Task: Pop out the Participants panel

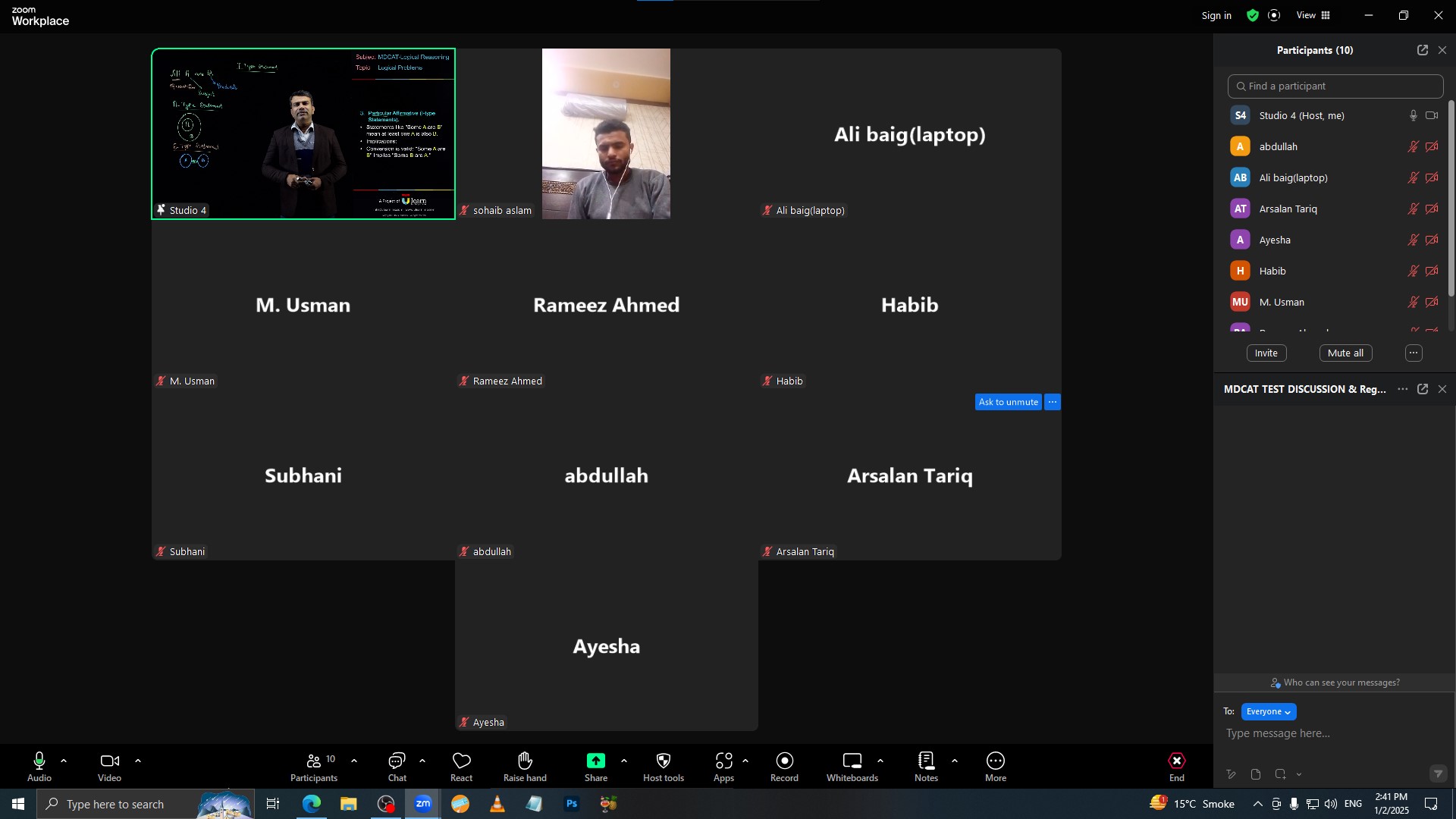Action: pos(1423,50)
